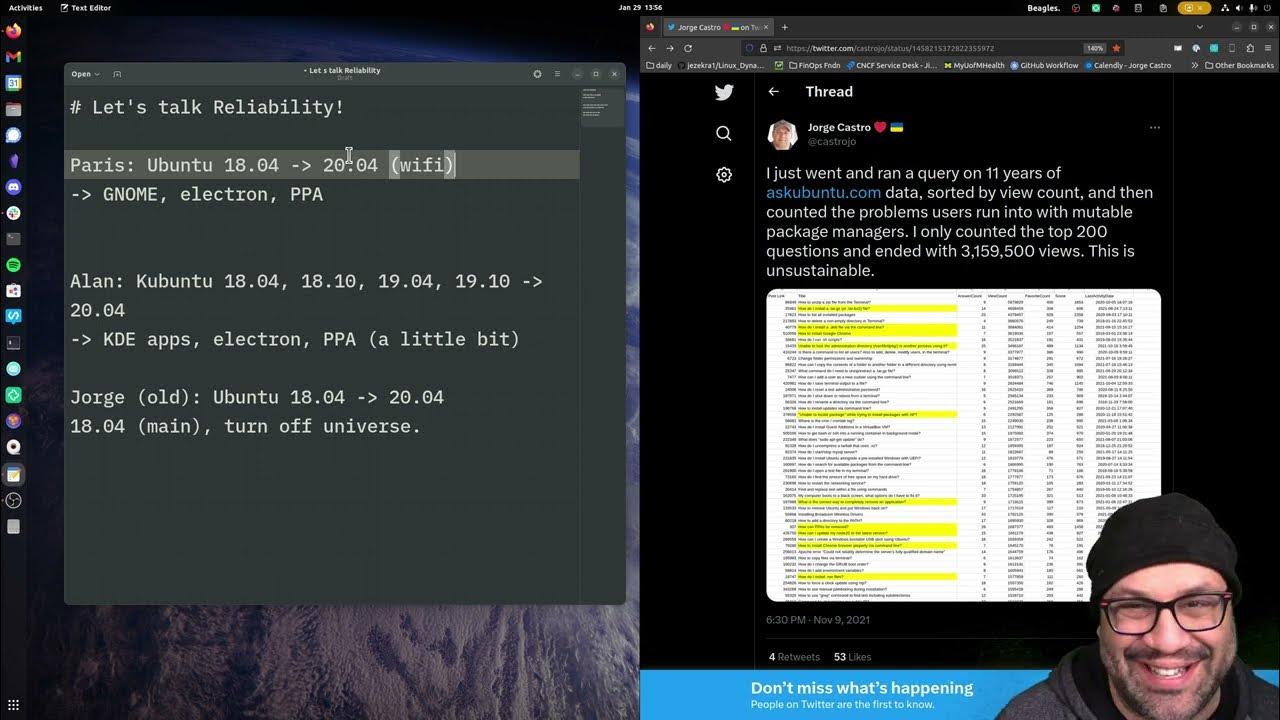Open Other Bookmarks folder
Image resolution: width=1280 pixels, height=720 pixels.
pyautogui.click(x=1239, y=65)
